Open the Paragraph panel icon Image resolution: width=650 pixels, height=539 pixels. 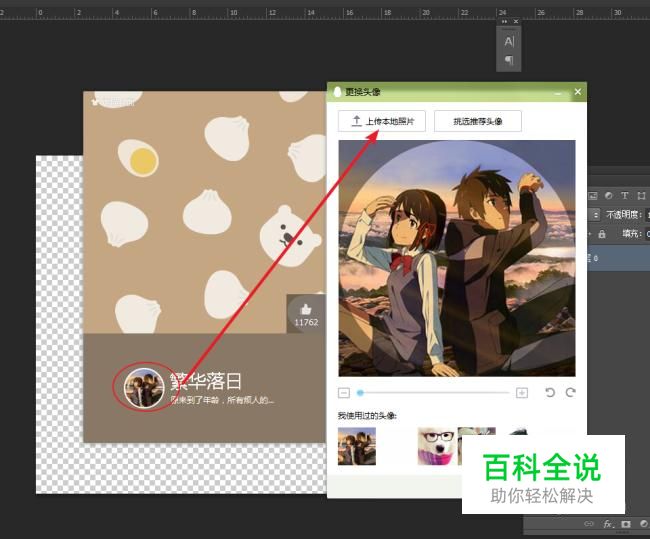pyautogui.click(x=509, y=61)
